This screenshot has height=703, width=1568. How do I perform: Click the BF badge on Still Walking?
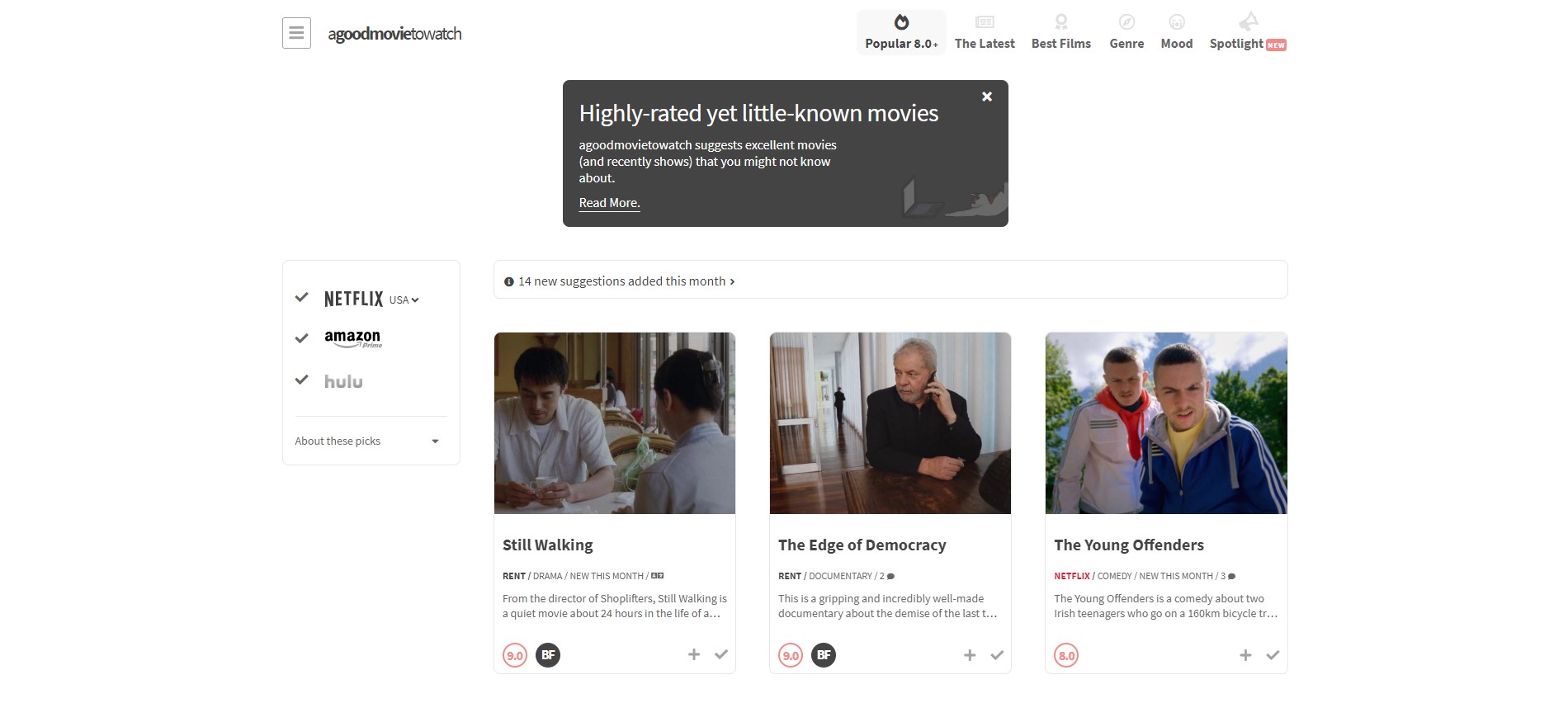click(548, 655)
